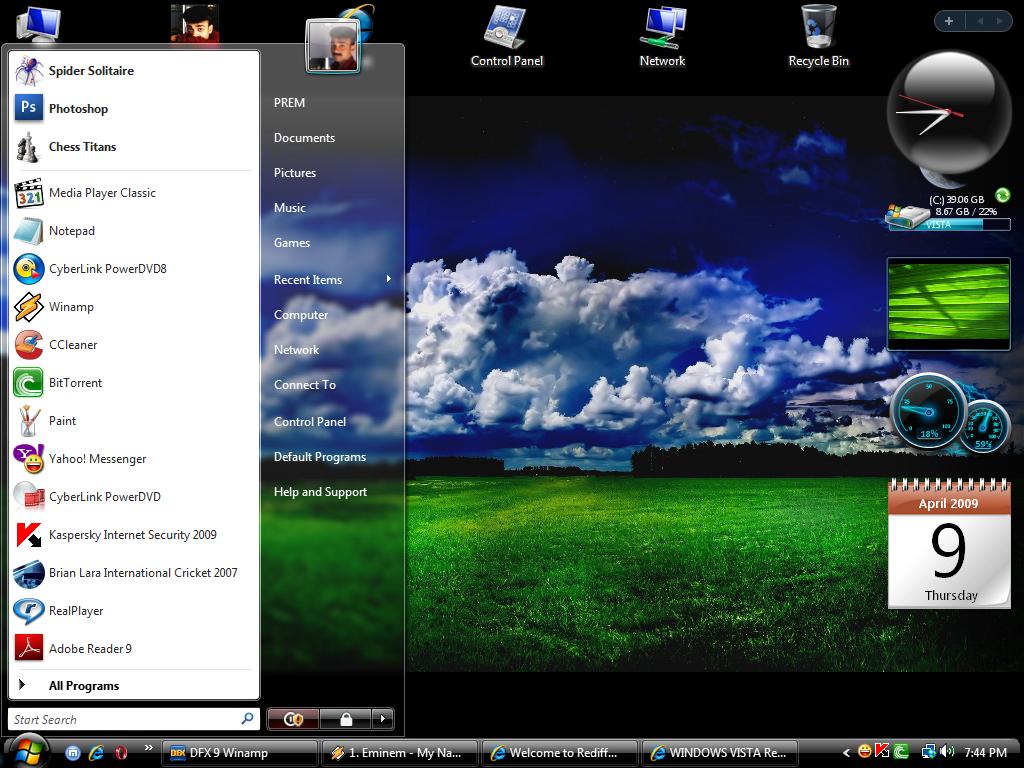Launch Brian Lara International Cricket 2007

point(134,573)
